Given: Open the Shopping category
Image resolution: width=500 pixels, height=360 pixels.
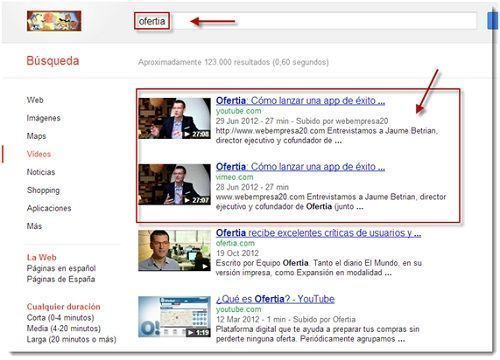Looking at the screenshot, I should coord(43,190).
